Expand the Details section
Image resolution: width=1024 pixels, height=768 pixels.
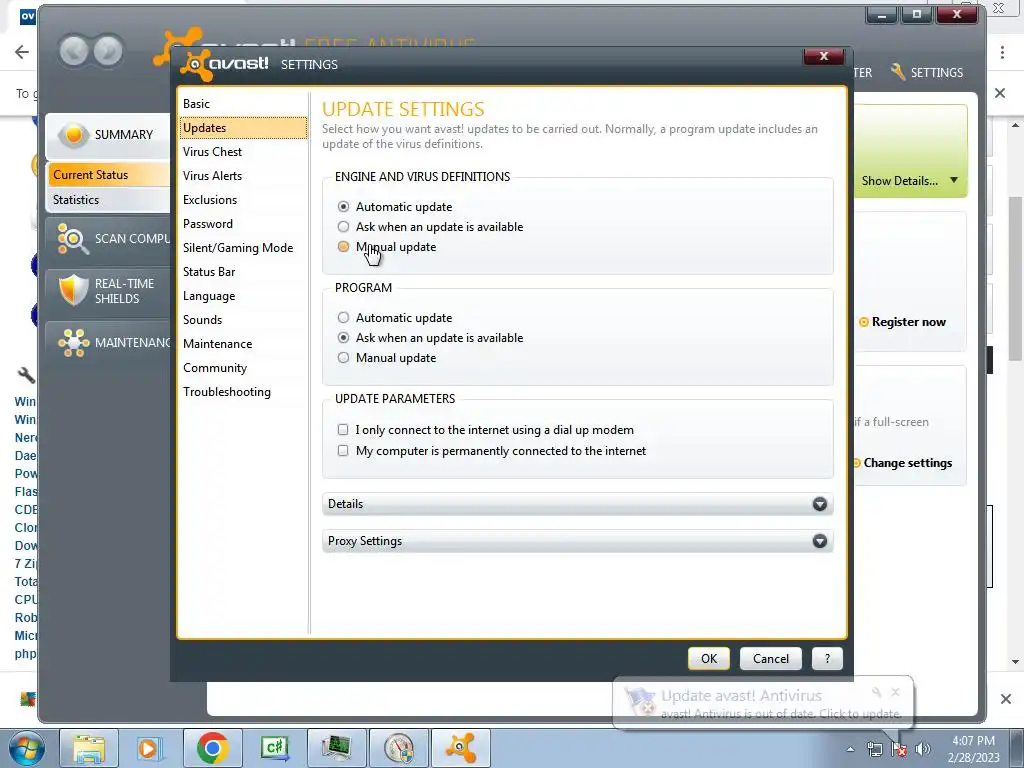(x=577, y=504)
